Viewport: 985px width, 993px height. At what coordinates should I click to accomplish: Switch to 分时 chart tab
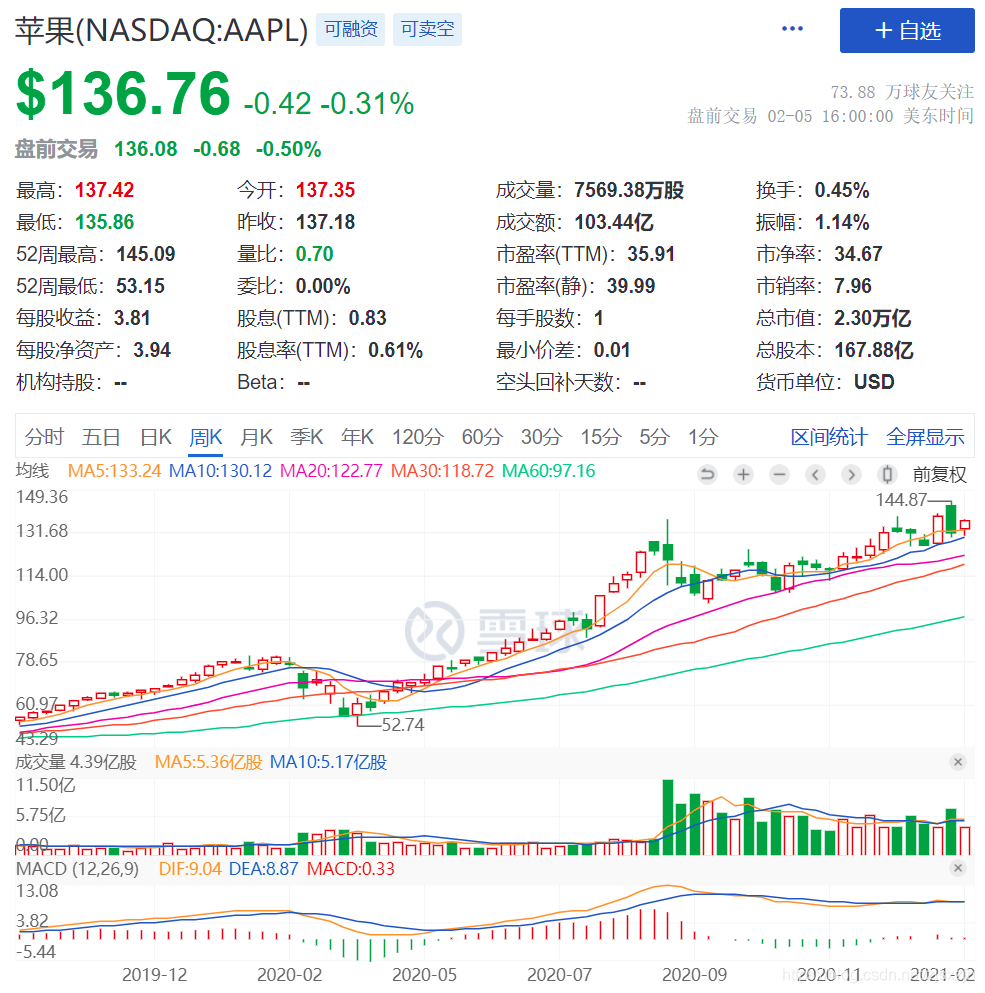[44, 437]
